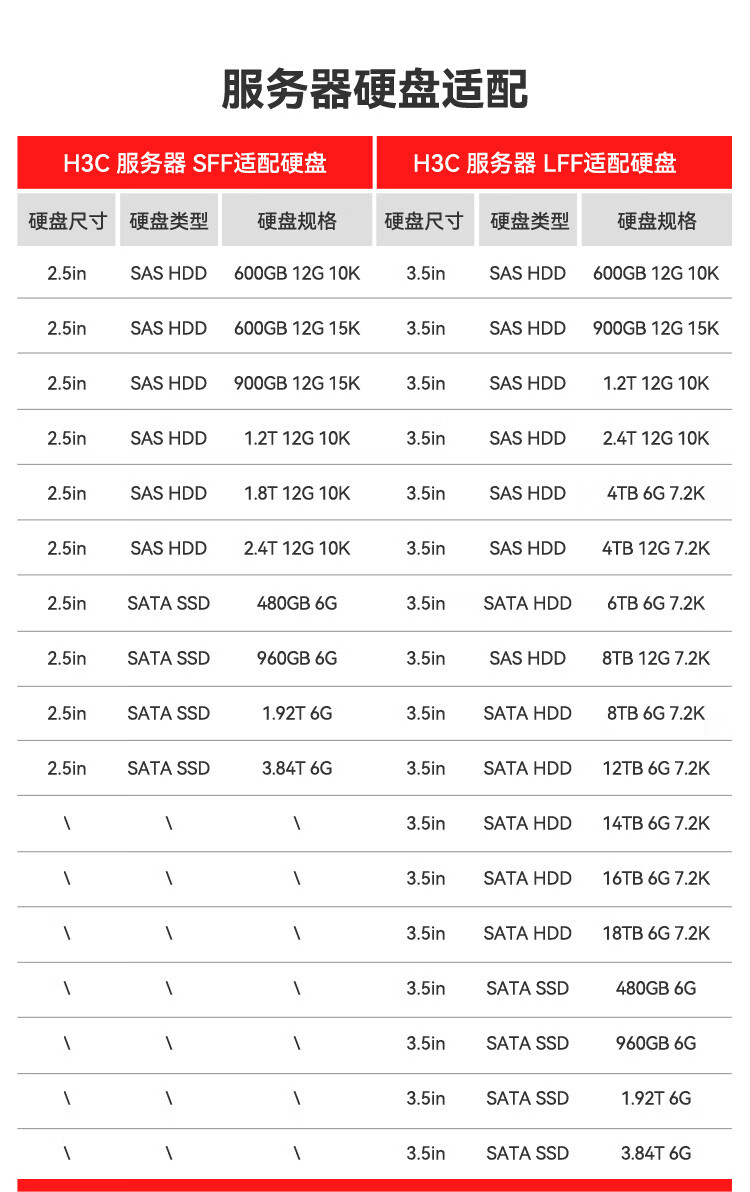This screenshot has width=750, height=1192.
Task: Click the 4TB 6G 7.2K spec cell
Action: pos(656,493)
